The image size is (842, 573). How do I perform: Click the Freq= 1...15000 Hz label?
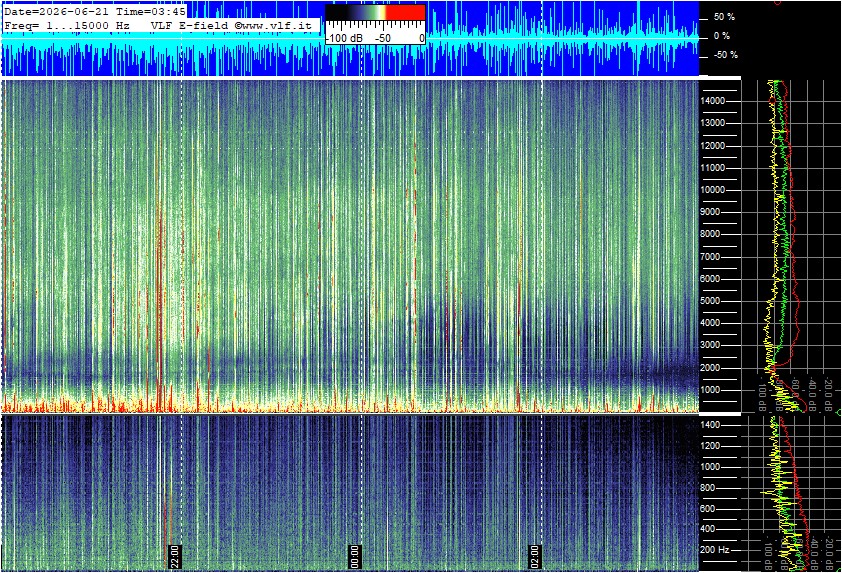click(x=67, y=25)
